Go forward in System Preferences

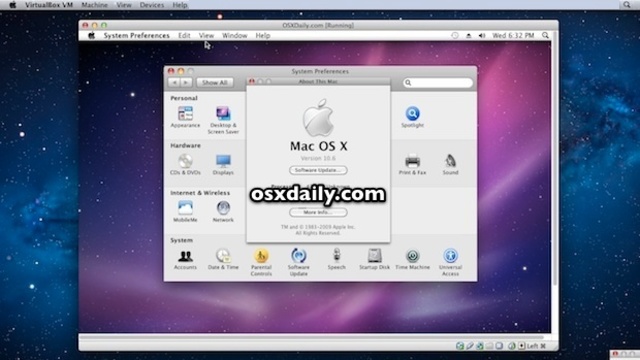click(x=186, y=82)
